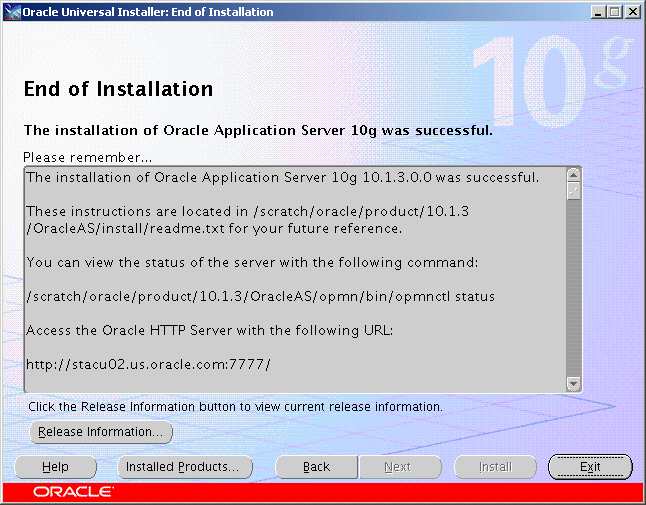The width and height of the screenshot is (646, 505).
Task: Click the 'End of Installation' heading
Action: point(118,89)
